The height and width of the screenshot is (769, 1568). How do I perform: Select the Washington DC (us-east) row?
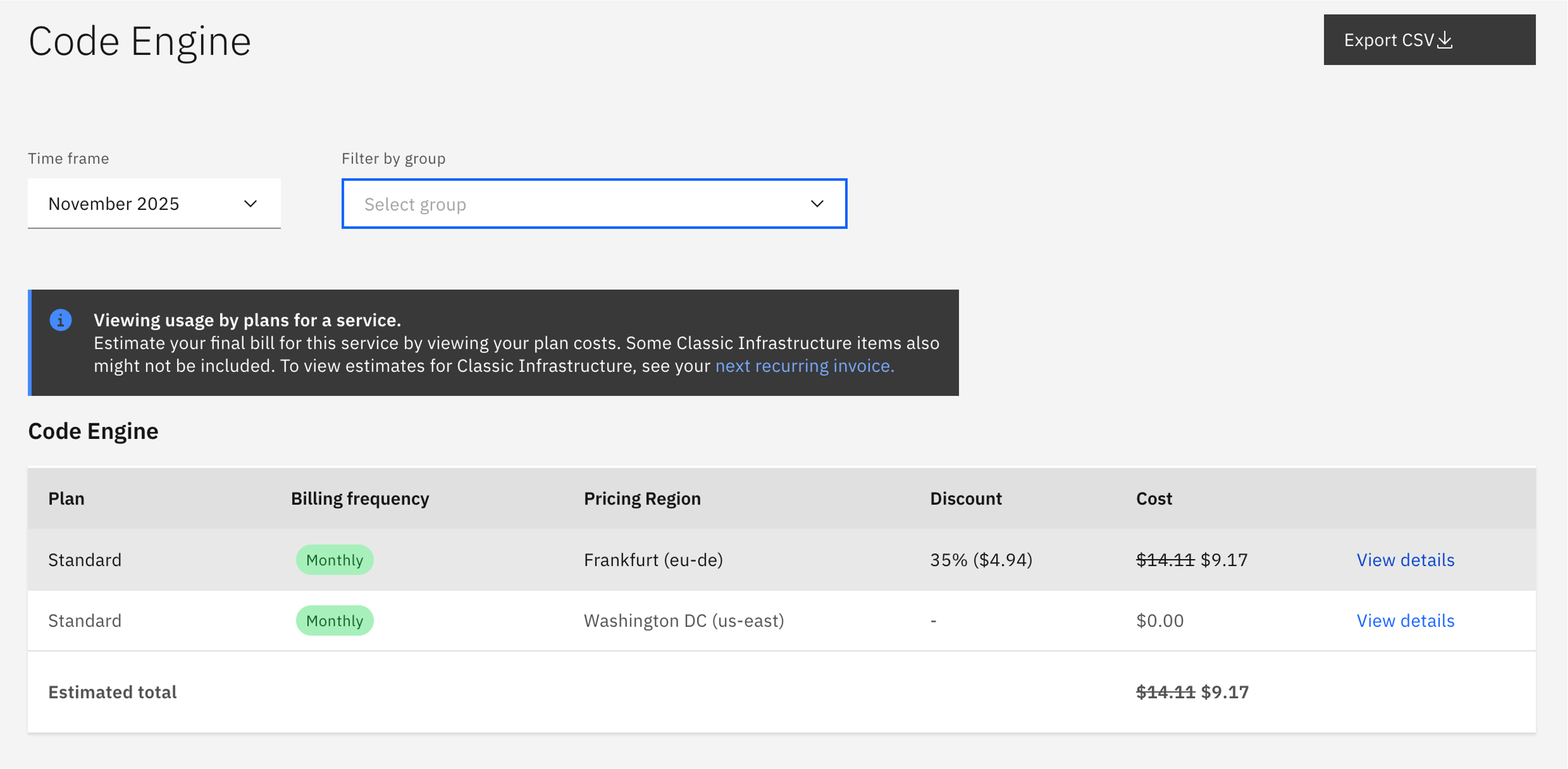tap(684, 620)
